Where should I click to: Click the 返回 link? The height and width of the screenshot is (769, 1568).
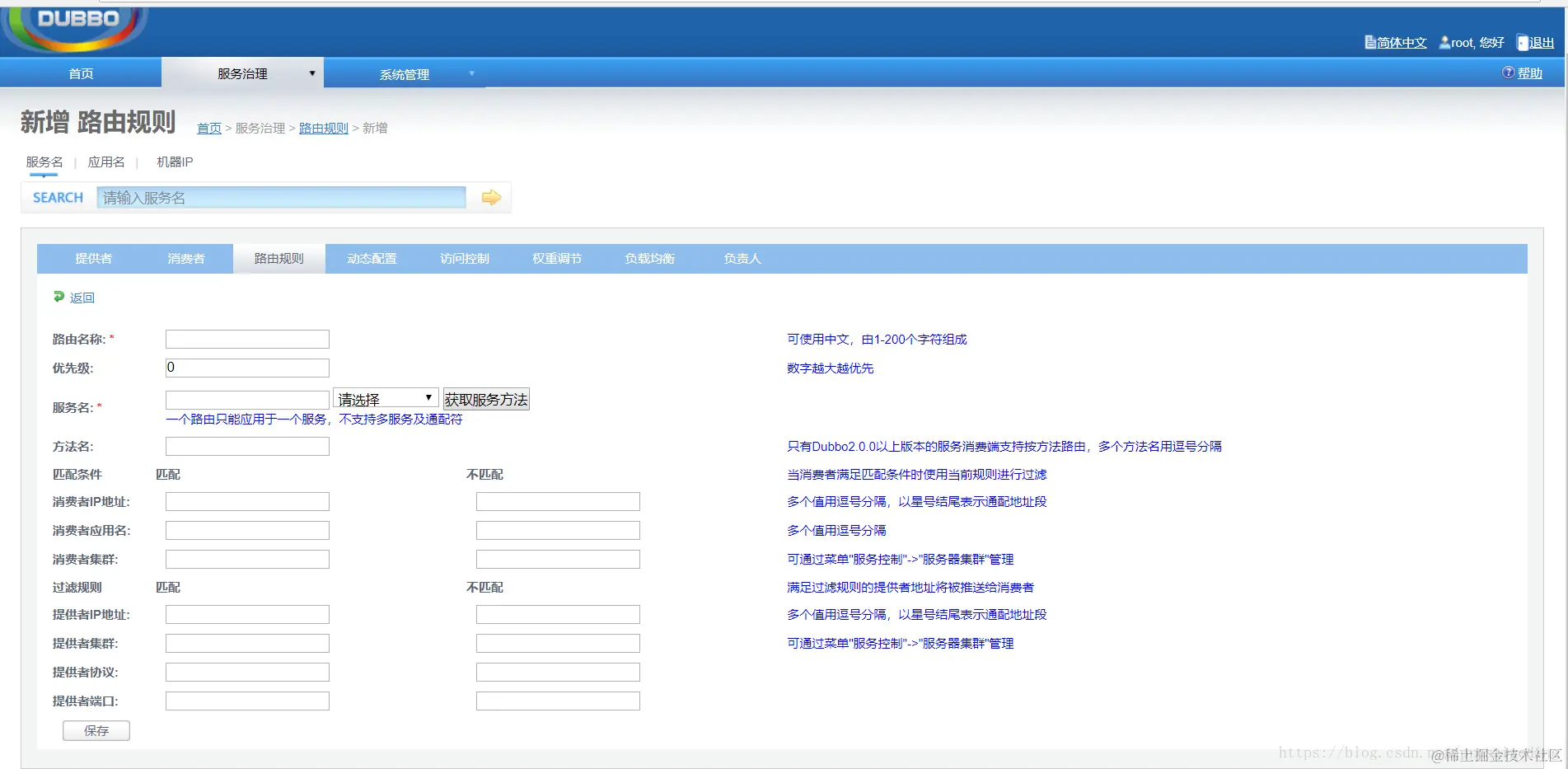(82, 298)
